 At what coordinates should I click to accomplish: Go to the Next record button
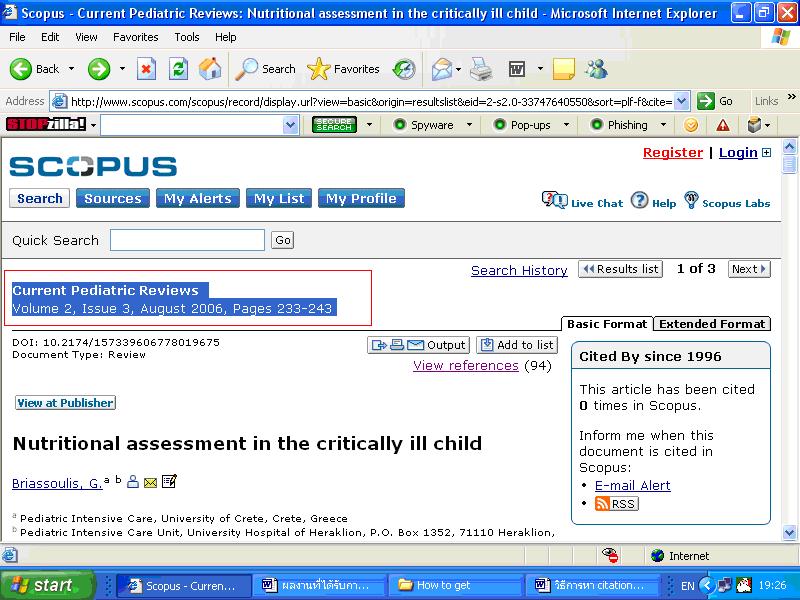click(748, 269)
